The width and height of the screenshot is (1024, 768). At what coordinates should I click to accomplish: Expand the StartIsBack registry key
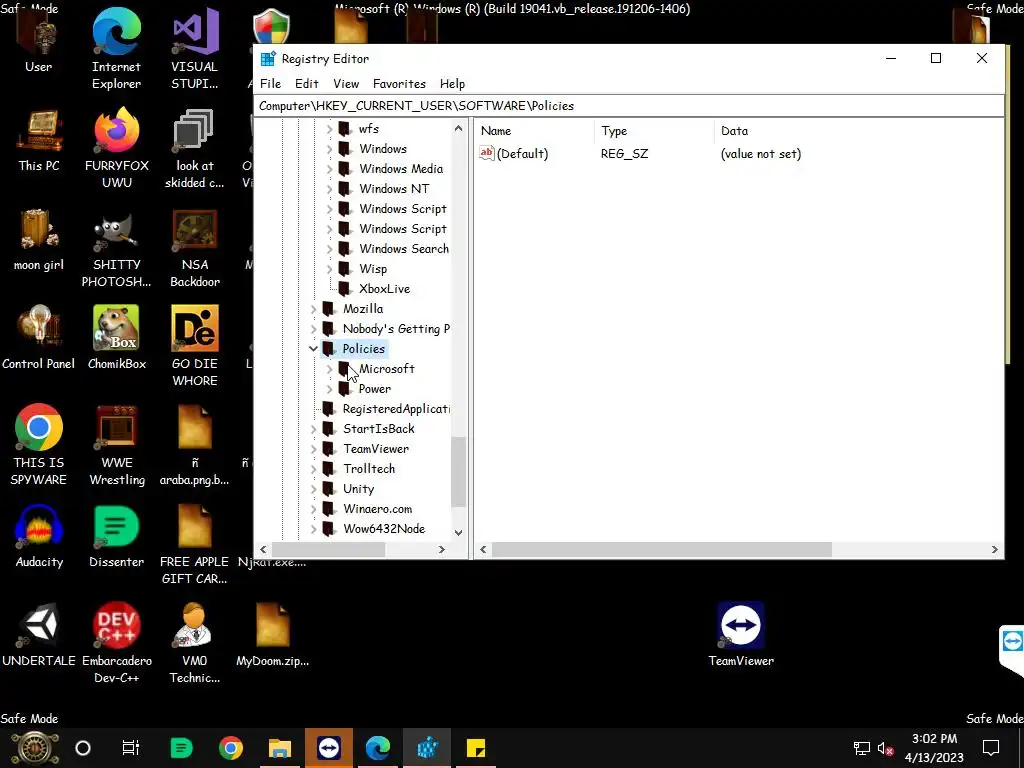point(313,429)
